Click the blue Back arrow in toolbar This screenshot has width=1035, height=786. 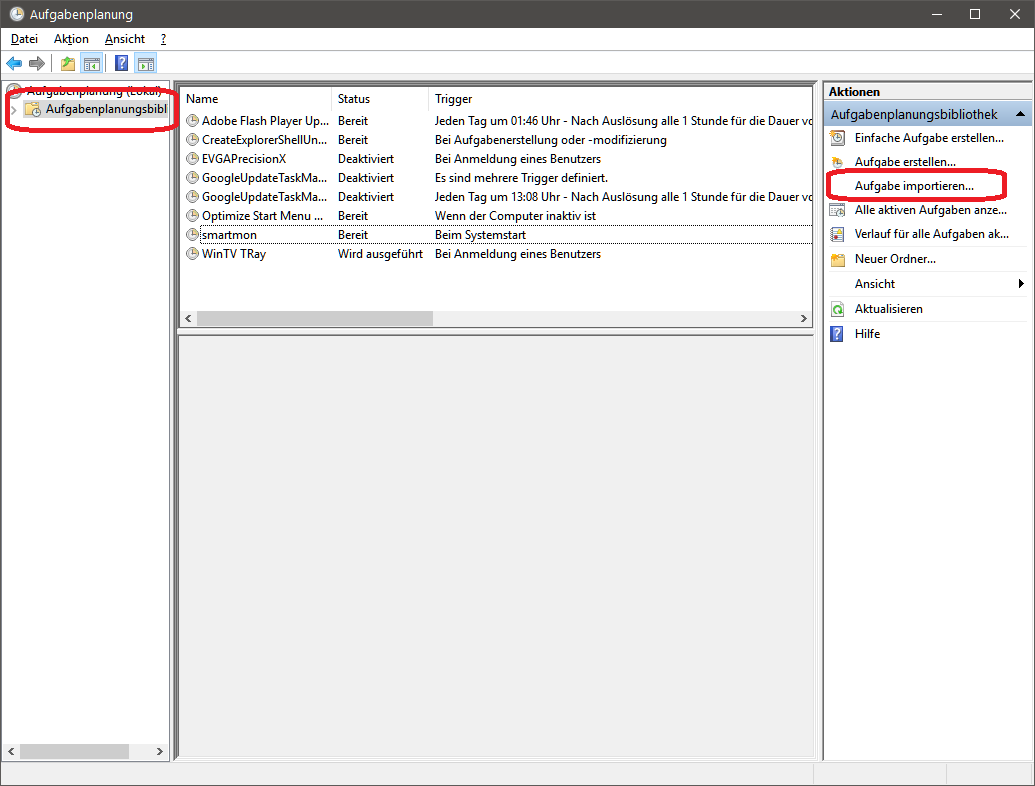tap(14, 63)
